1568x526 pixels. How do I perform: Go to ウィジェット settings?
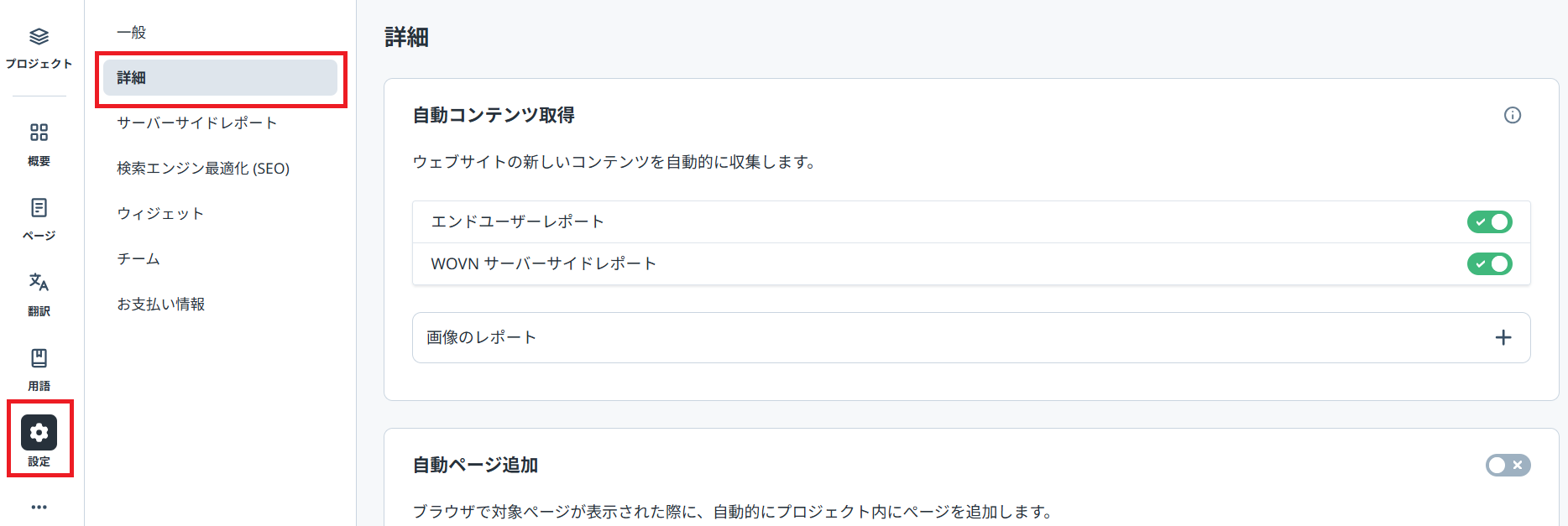click(159, 213)
